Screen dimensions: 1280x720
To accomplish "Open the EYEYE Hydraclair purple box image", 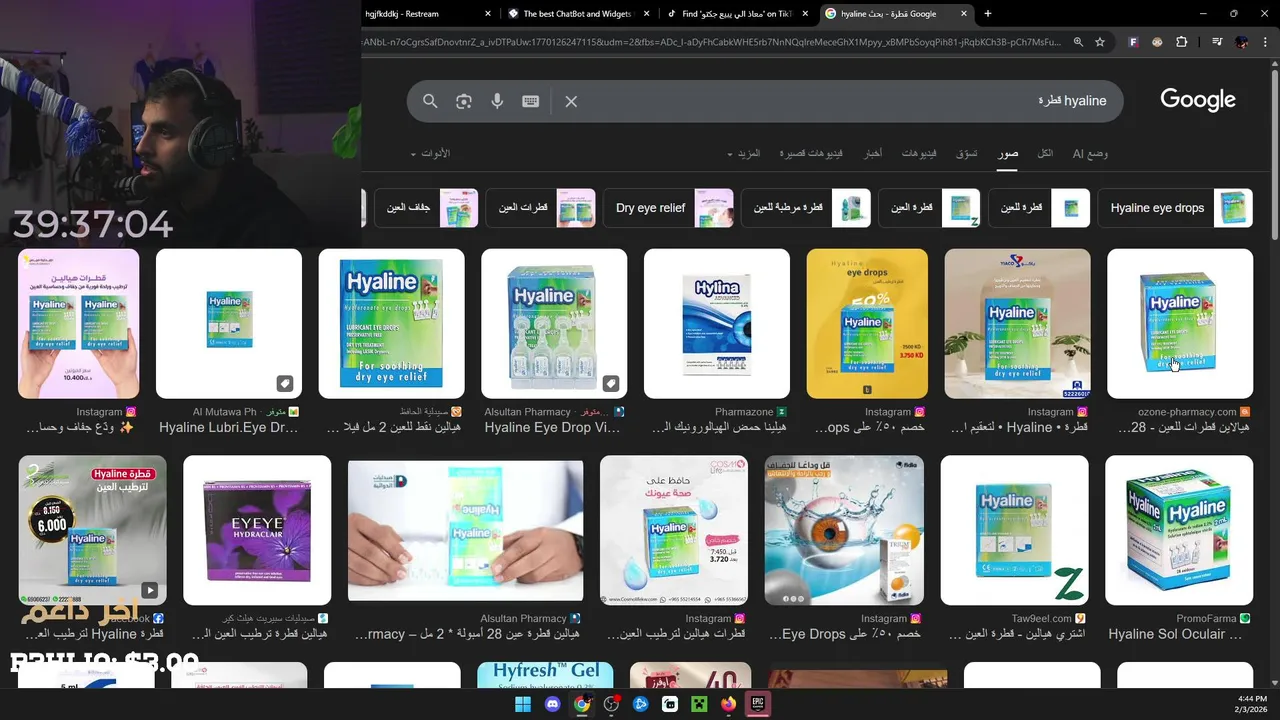I will tap(257, 530).
